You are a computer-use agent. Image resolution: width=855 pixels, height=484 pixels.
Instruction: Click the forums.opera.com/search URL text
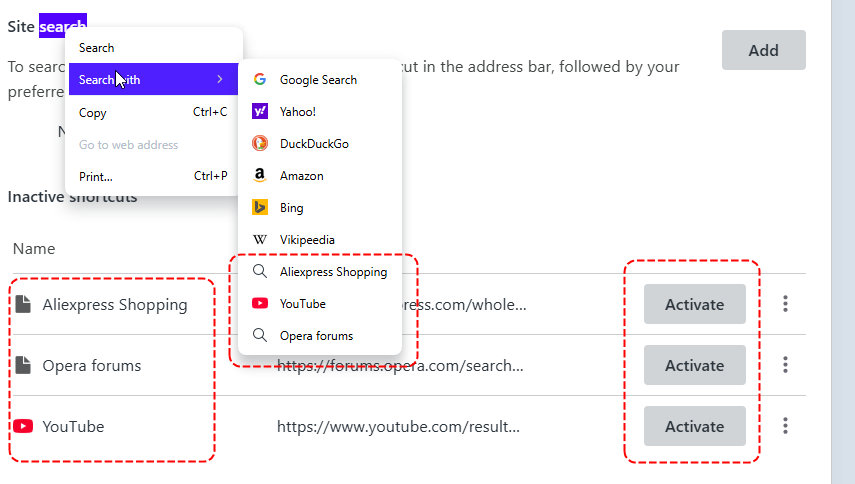400,365
